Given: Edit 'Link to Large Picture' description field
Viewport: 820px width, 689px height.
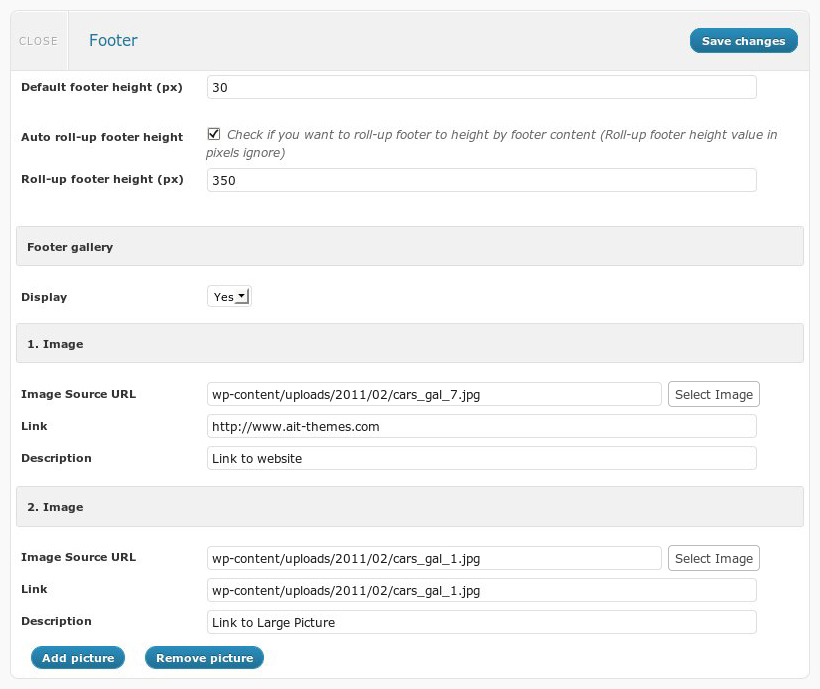Looking at the screenshot, I should coord(481,622).
